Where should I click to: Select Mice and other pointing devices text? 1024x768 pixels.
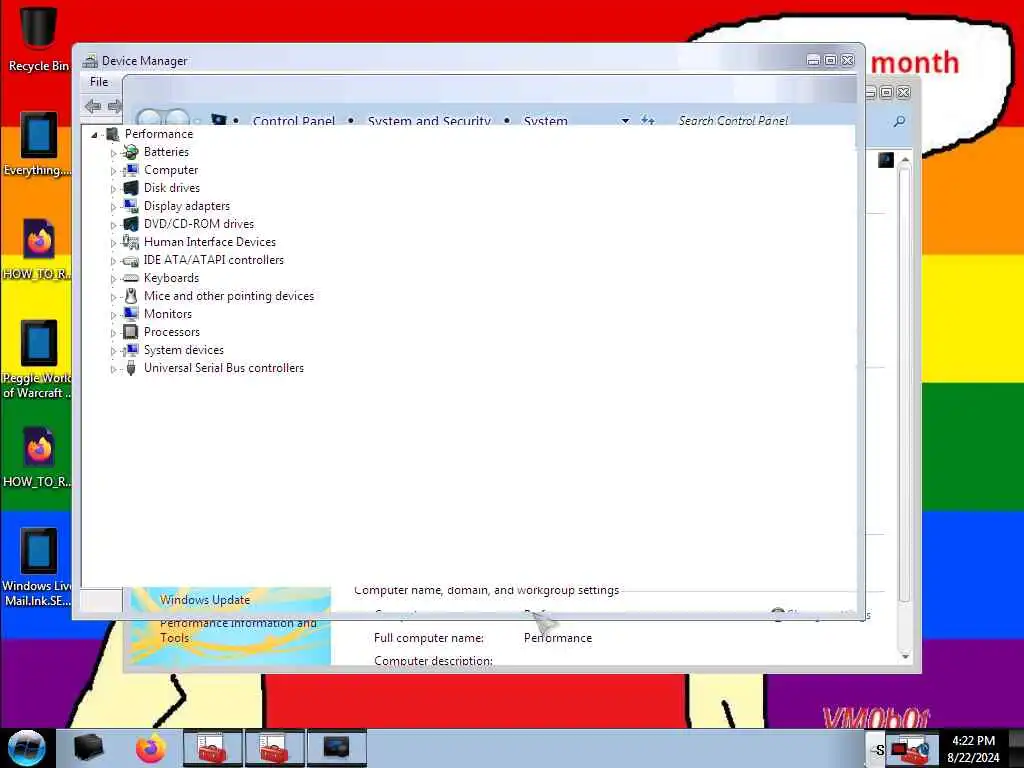tap(229, 296)
